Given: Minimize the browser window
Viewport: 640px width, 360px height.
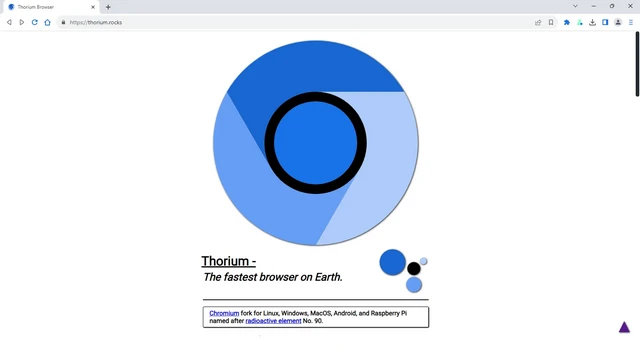Looking at the screenshot, I should point(593,6).
